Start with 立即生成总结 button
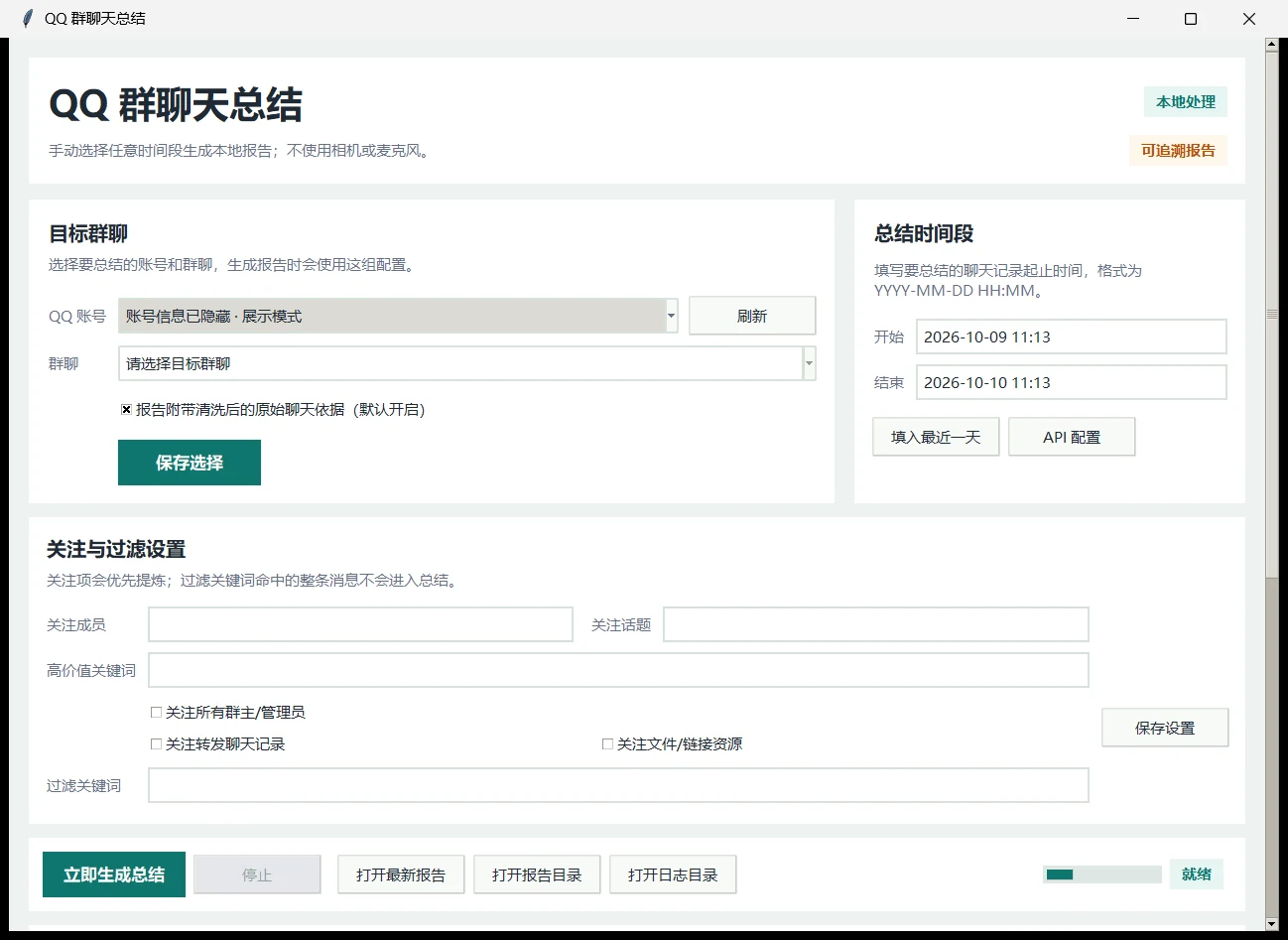The image size is (1288, 940). click(x=114, y=874)
